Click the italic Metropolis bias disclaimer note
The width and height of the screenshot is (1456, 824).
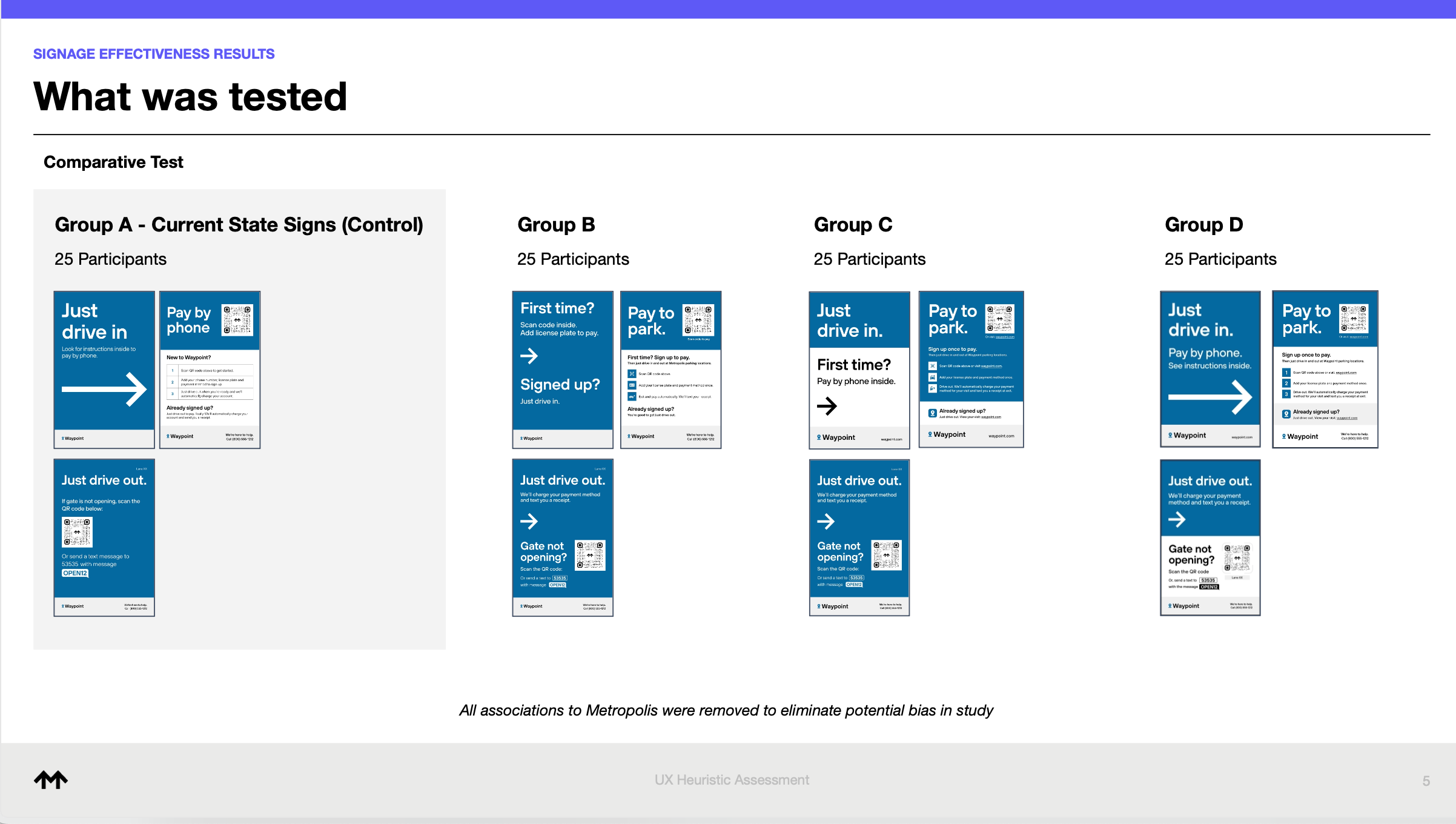726,710
